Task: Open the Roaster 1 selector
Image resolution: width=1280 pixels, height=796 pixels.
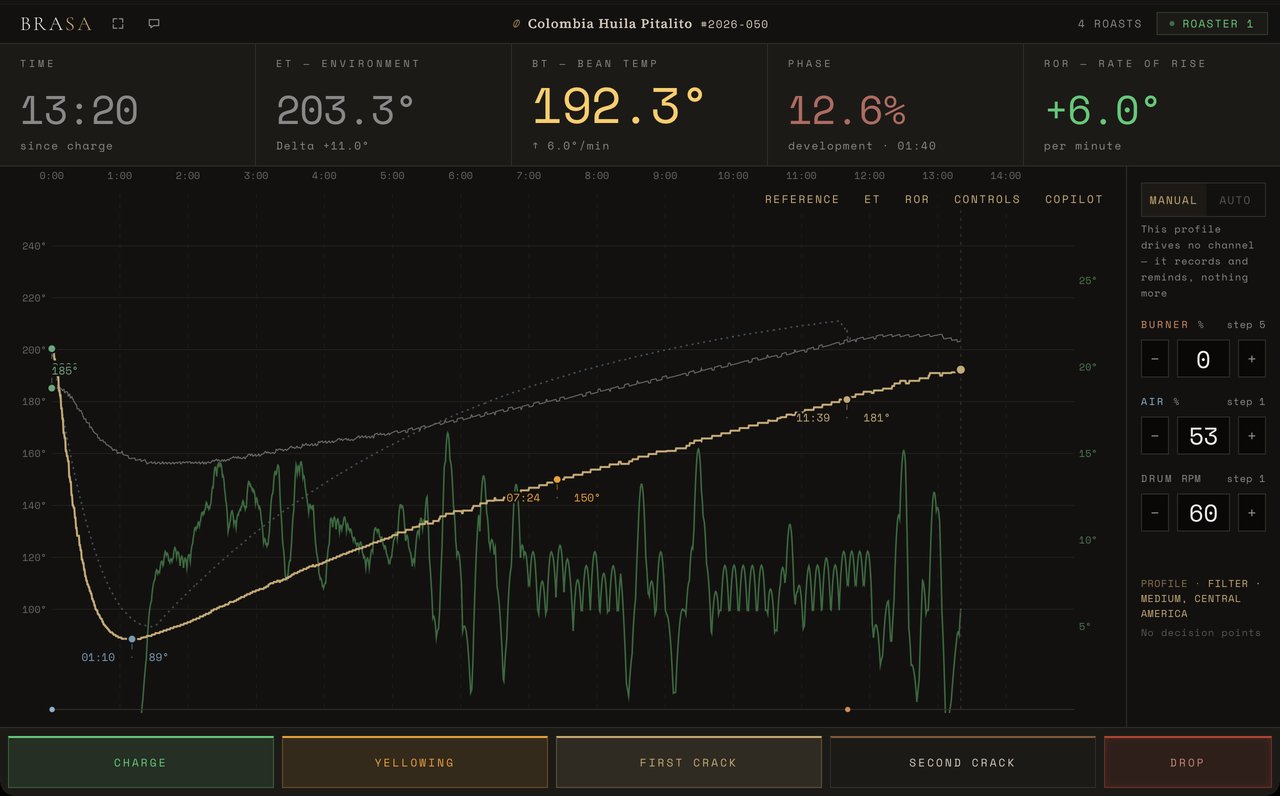Action: pos(1210,24)
